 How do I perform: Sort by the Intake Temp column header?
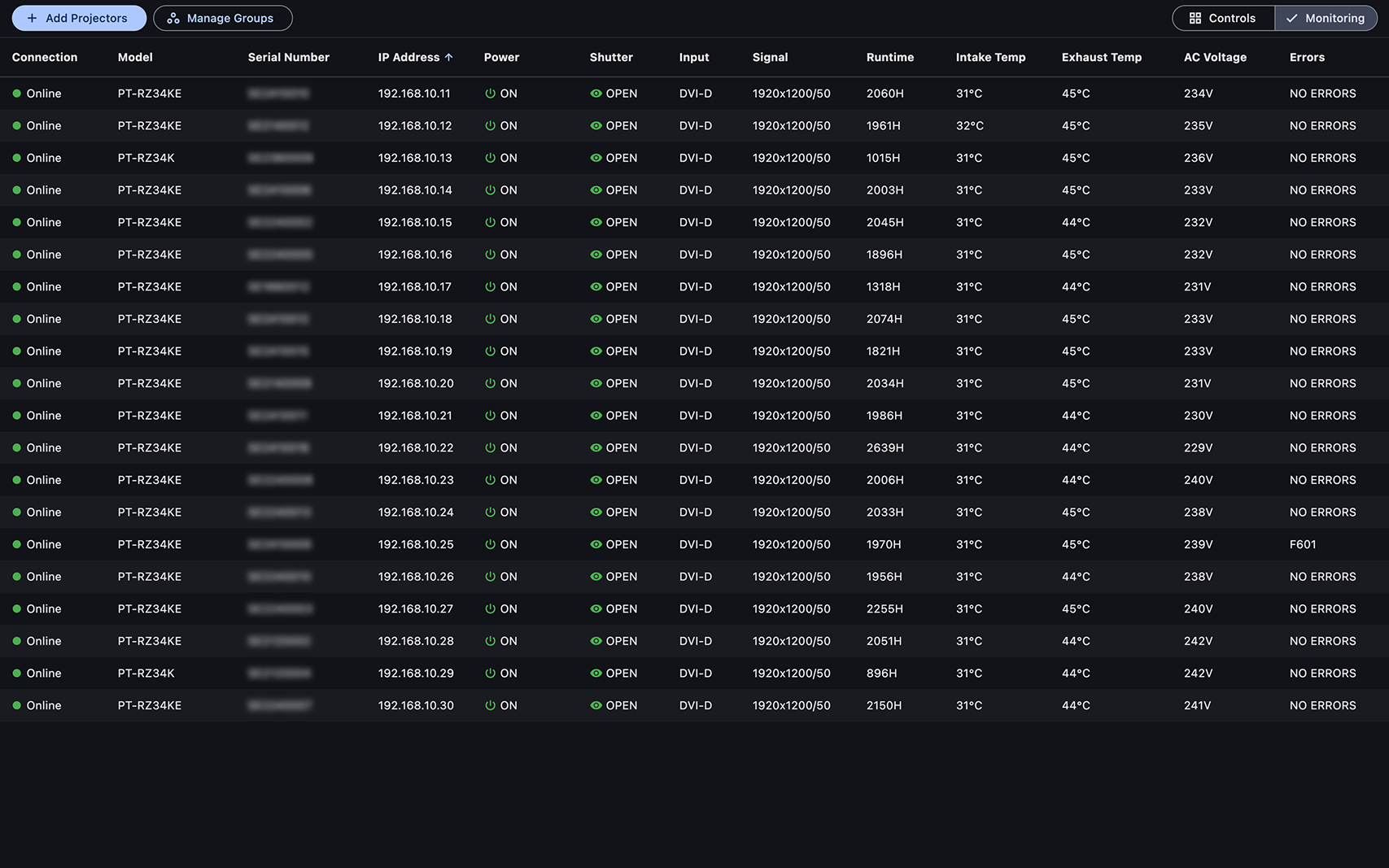pos(990,57)
